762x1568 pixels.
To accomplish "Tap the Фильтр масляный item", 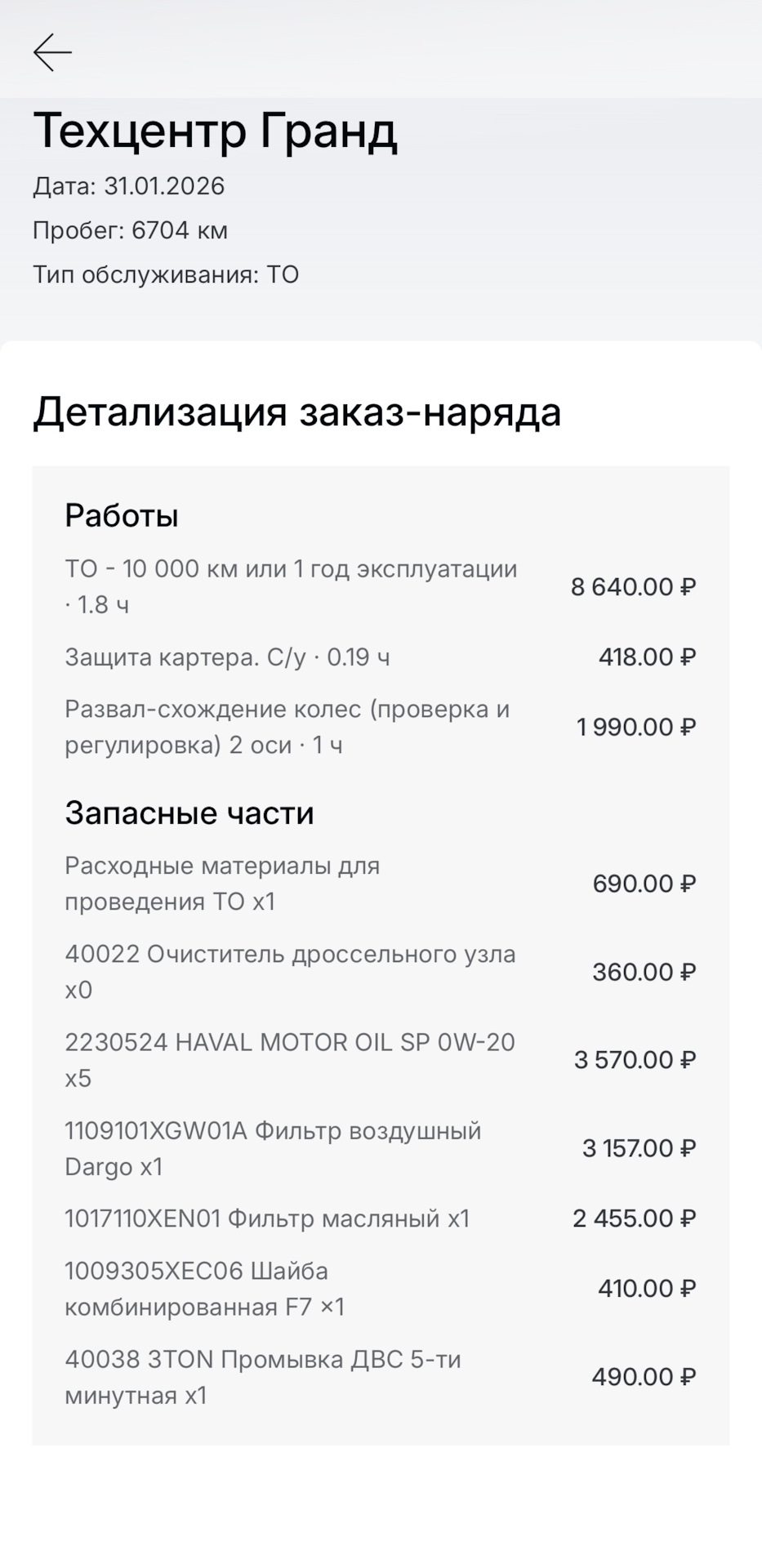I will point(268,1218).
